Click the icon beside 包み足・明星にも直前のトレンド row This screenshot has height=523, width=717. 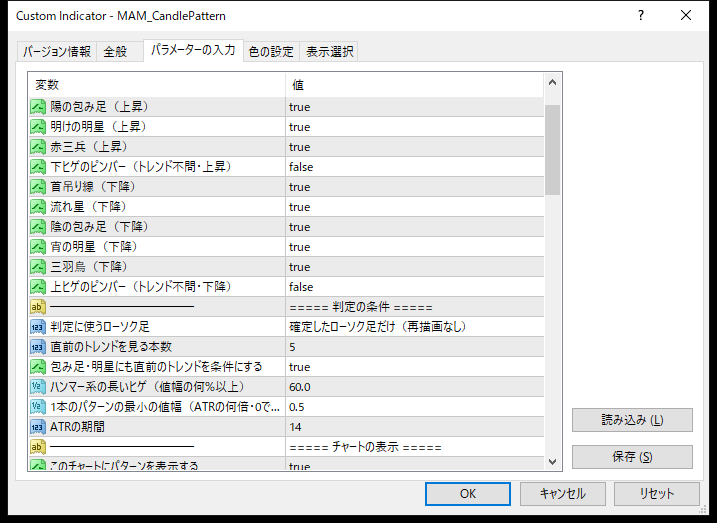coord(38,367)
